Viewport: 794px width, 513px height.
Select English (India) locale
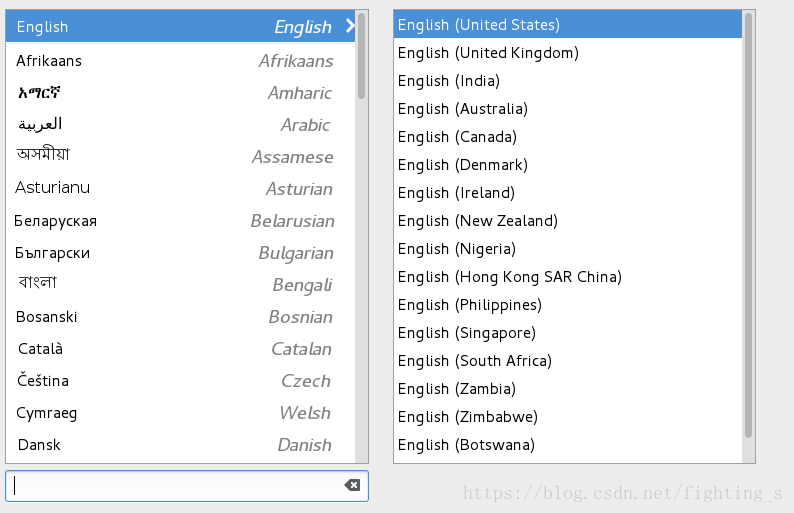568,81
